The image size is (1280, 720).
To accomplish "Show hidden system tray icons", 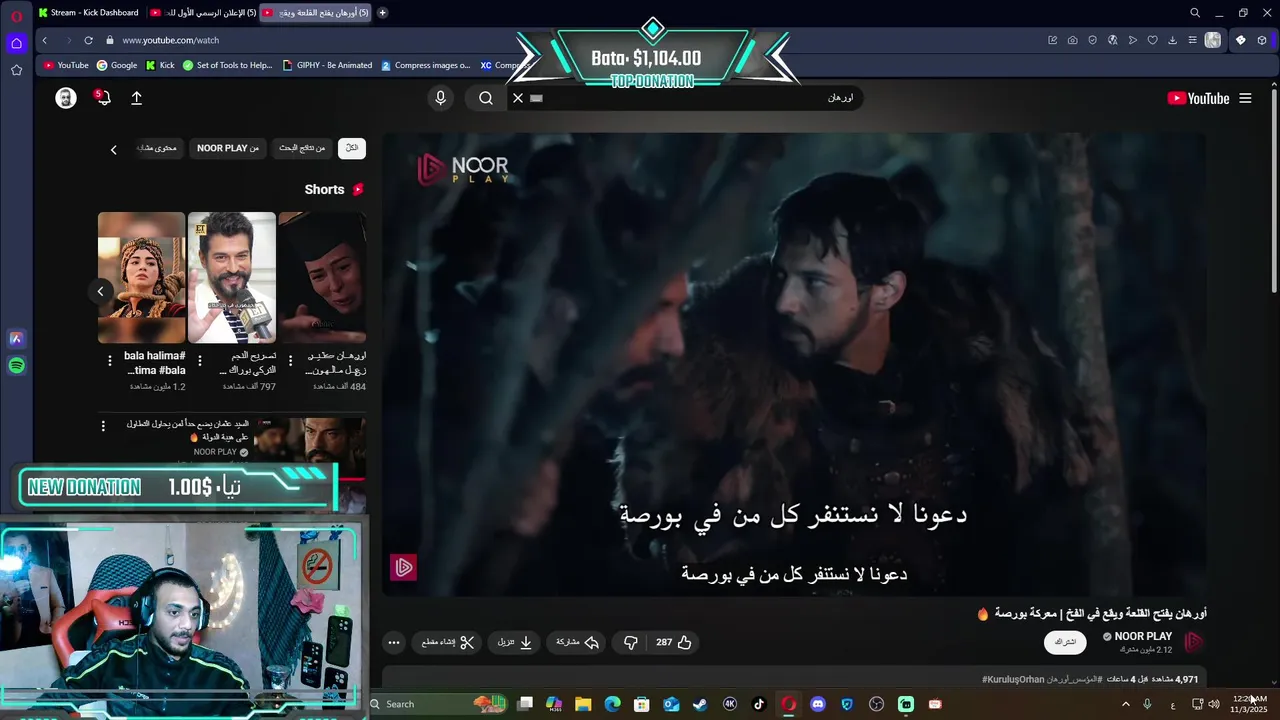I will point(1126,704).
